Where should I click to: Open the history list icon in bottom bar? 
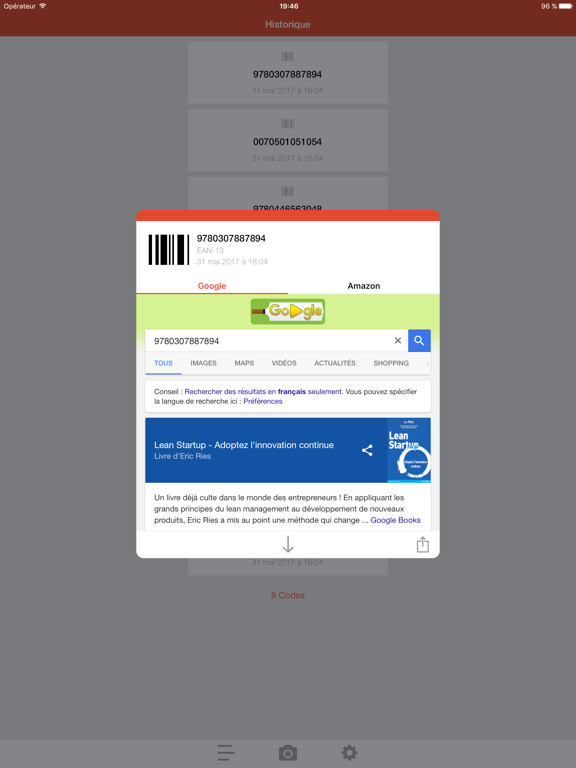226,752
